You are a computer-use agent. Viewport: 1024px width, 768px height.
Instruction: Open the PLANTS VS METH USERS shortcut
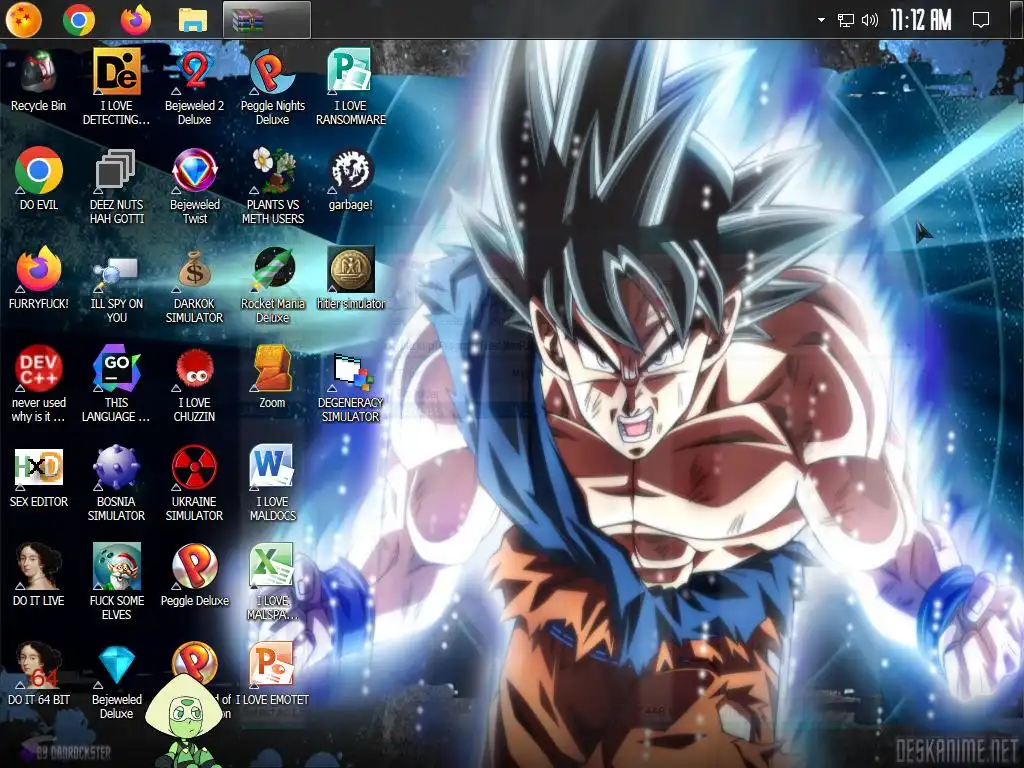click(x=272, y=187)
